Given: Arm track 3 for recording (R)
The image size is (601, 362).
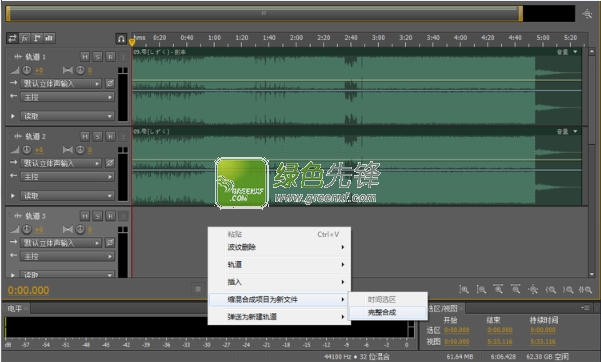Looking at the screenshot, I should pos(110,216).
